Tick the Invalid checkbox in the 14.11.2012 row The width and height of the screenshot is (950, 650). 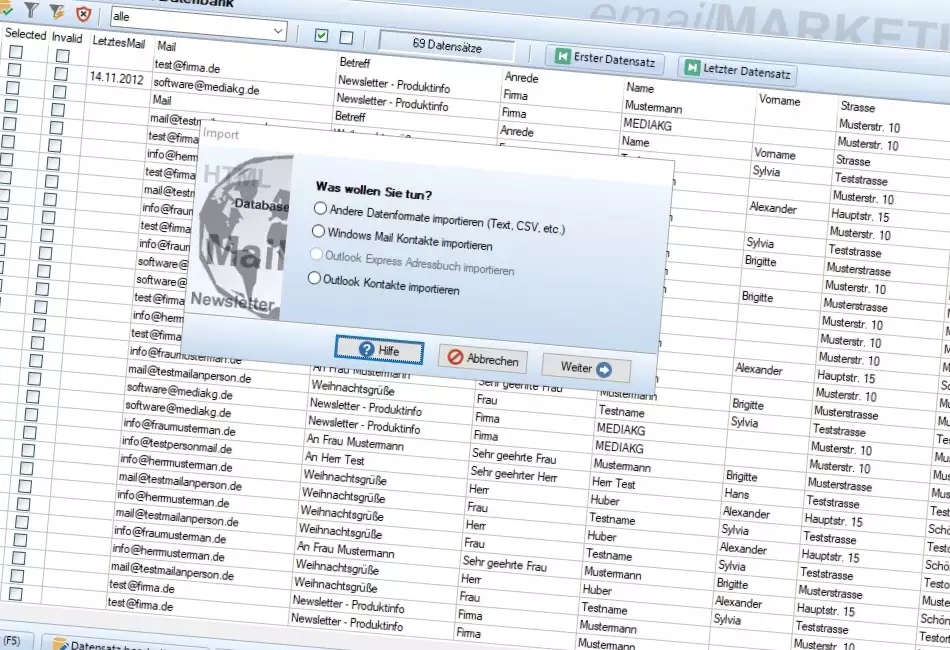pyautogui.click(x=61, y=74)
